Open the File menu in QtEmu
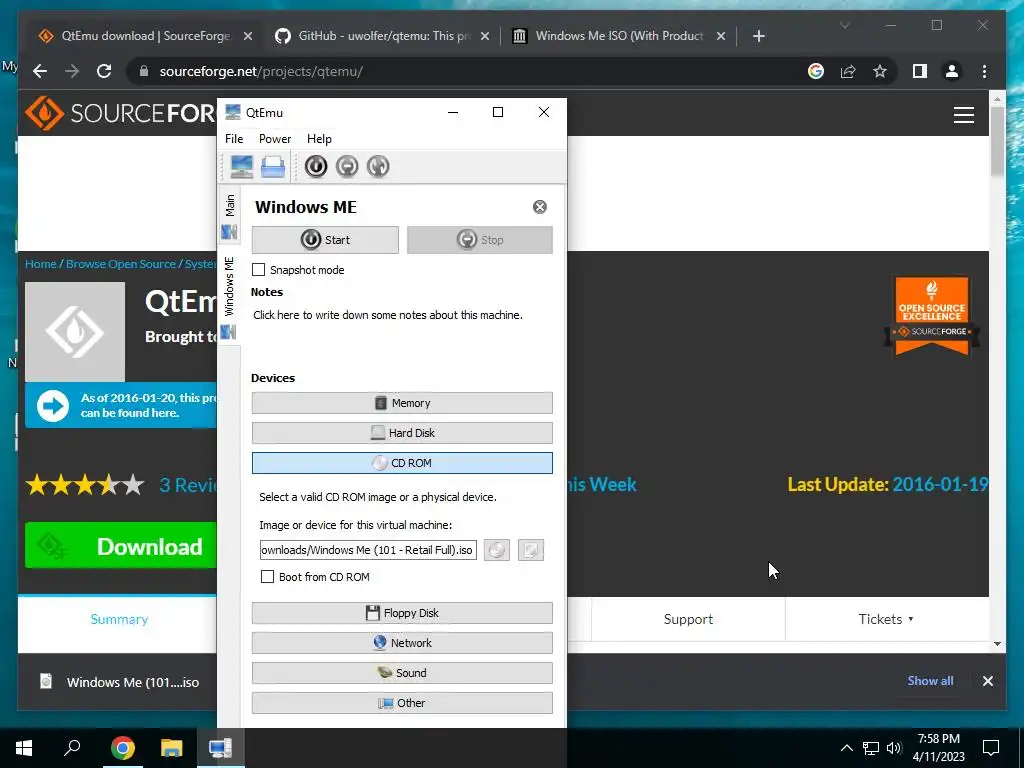The height and width of the screenshot is (768, 1024). click(234, 138)
